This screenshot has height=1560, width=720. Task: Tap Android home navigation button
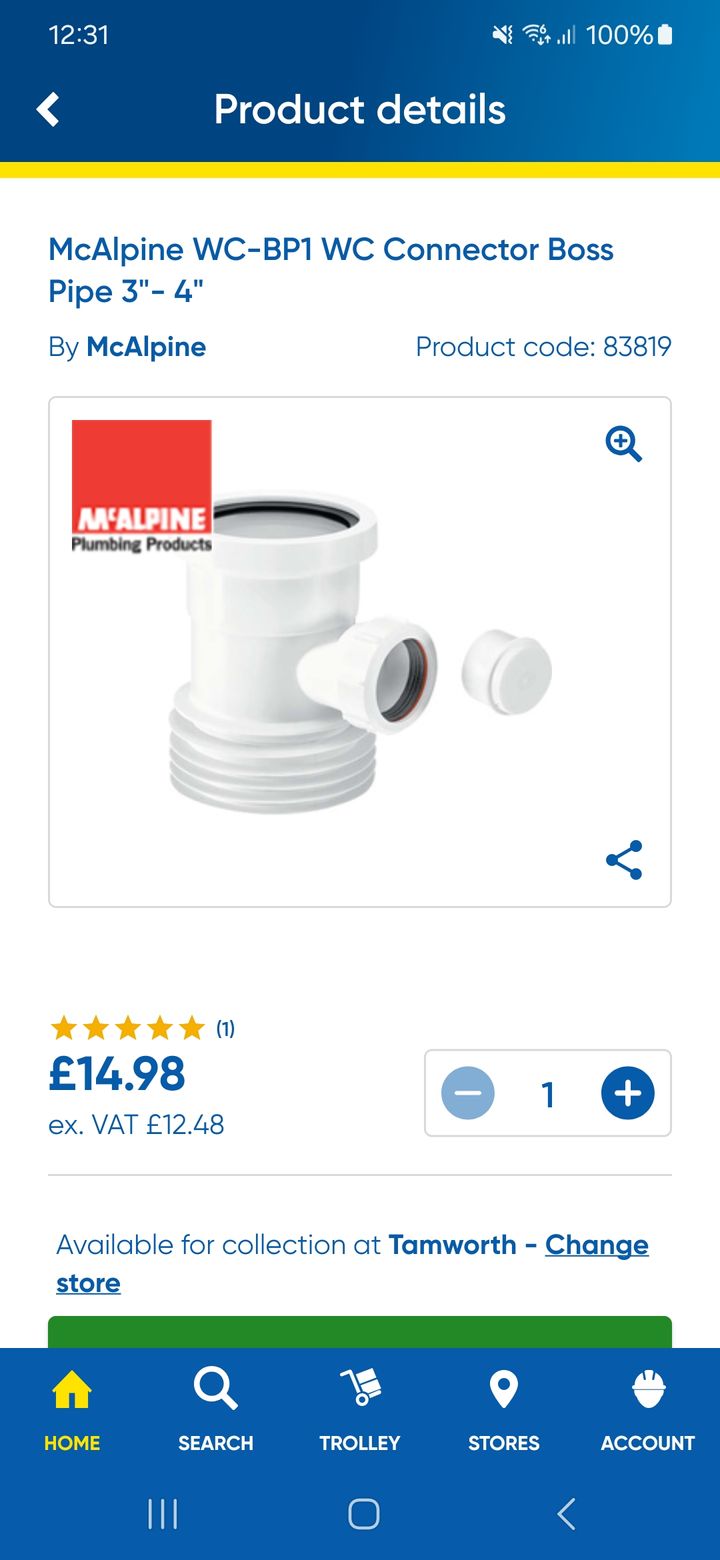(363, 1514)
